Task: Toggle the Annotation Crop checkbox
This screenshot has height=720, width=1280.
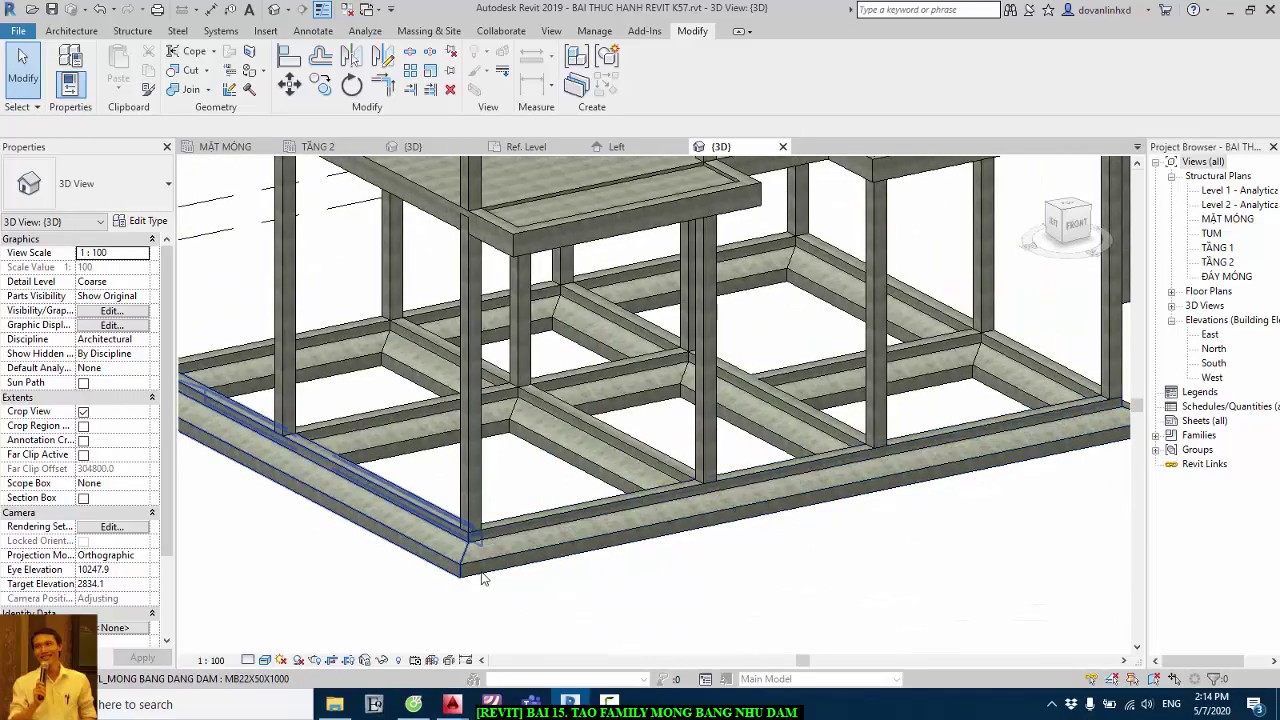Action: point(83,441)
